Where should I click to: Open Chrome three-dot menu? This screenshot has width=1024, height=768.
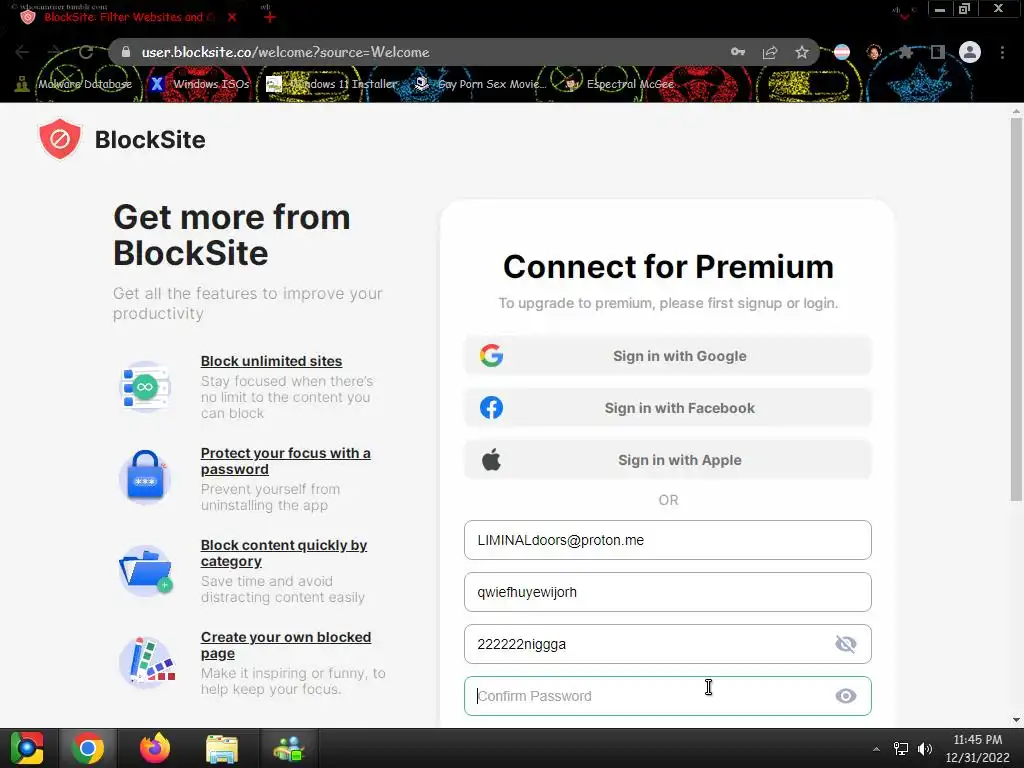pyautogui.click(x=1002, y=52)
